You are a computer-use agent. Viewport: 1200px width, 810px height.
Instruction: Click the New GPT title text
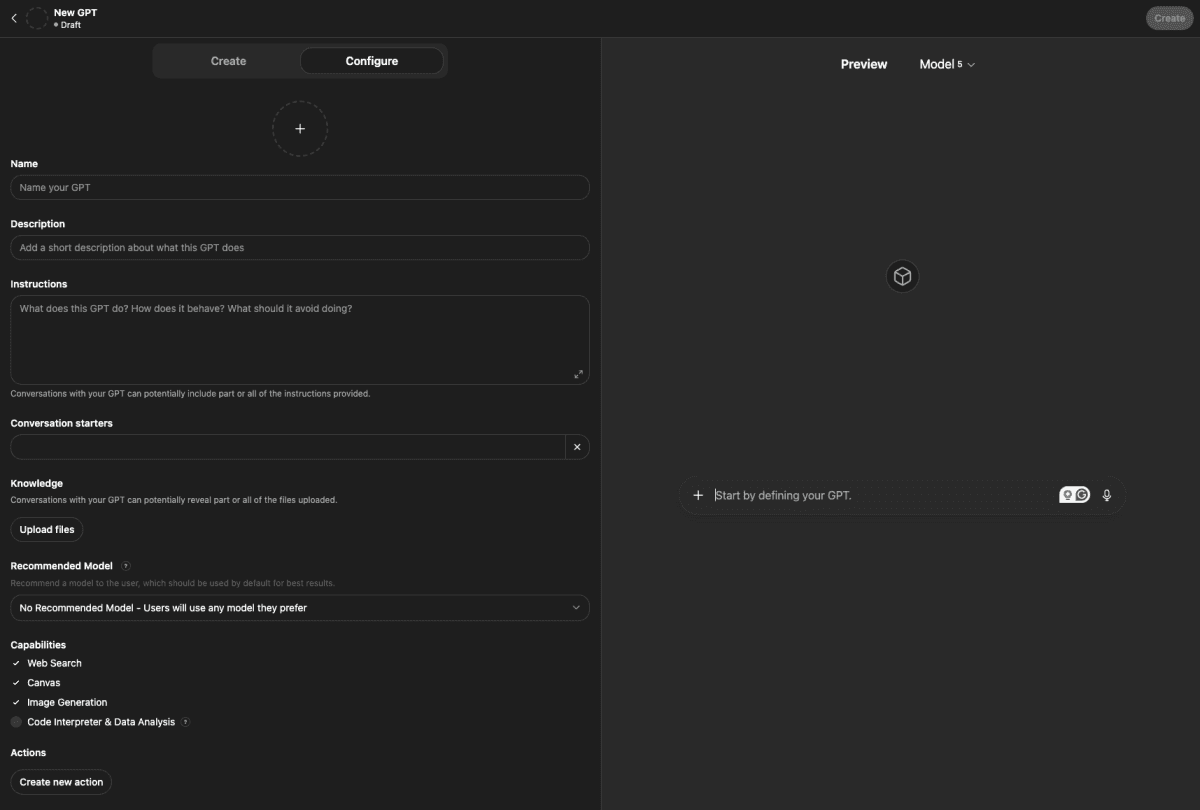(76, 12)
